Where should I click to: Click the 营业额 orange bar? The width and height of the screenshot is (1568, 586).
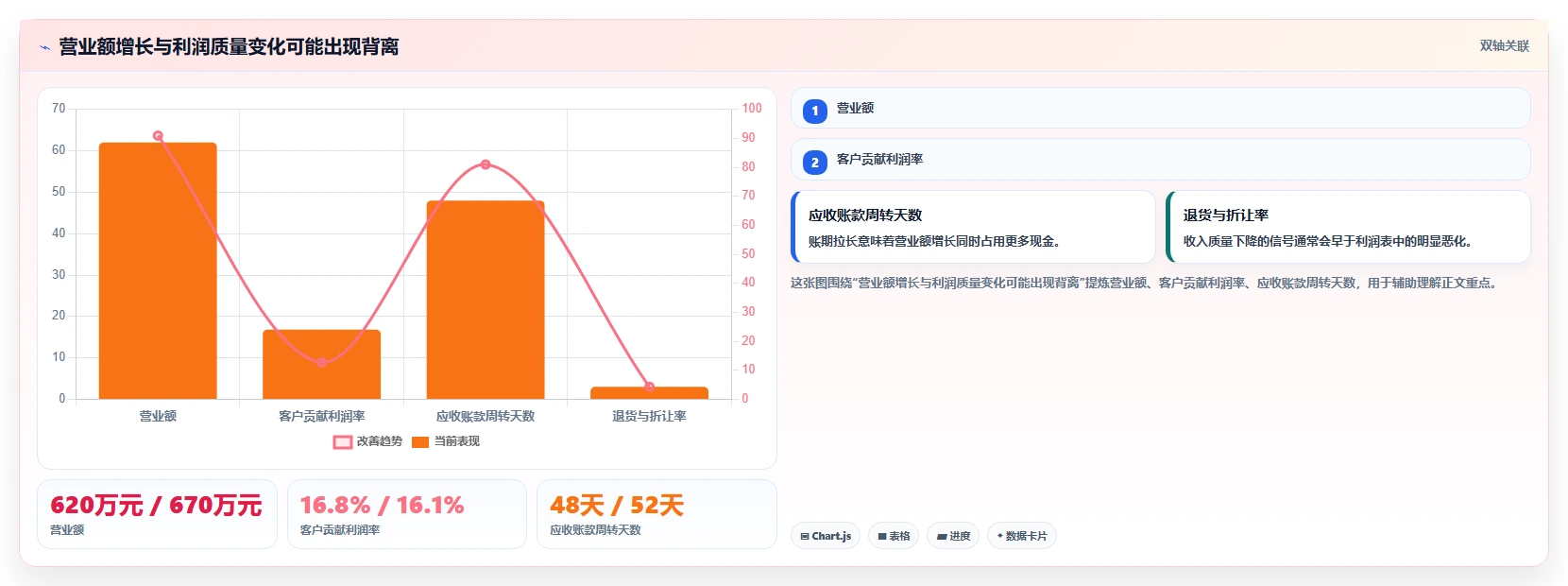click(158, 270)
